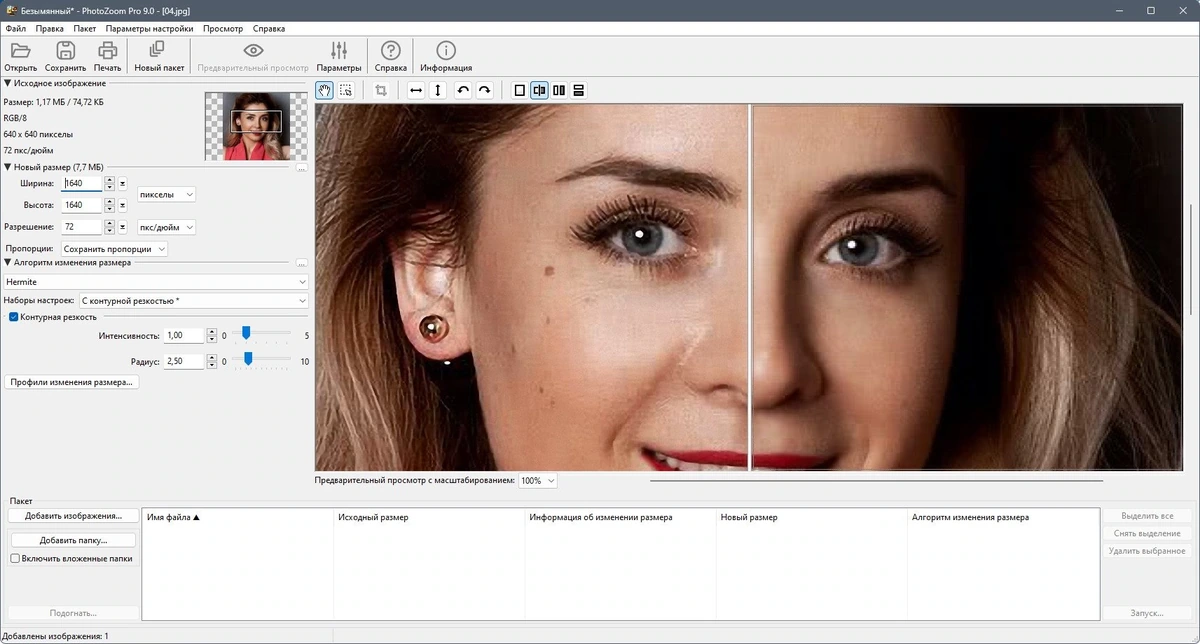
Task: Click the Справка question mark toolbar icon
Action: pyautogui.click(x=391, y=50)
